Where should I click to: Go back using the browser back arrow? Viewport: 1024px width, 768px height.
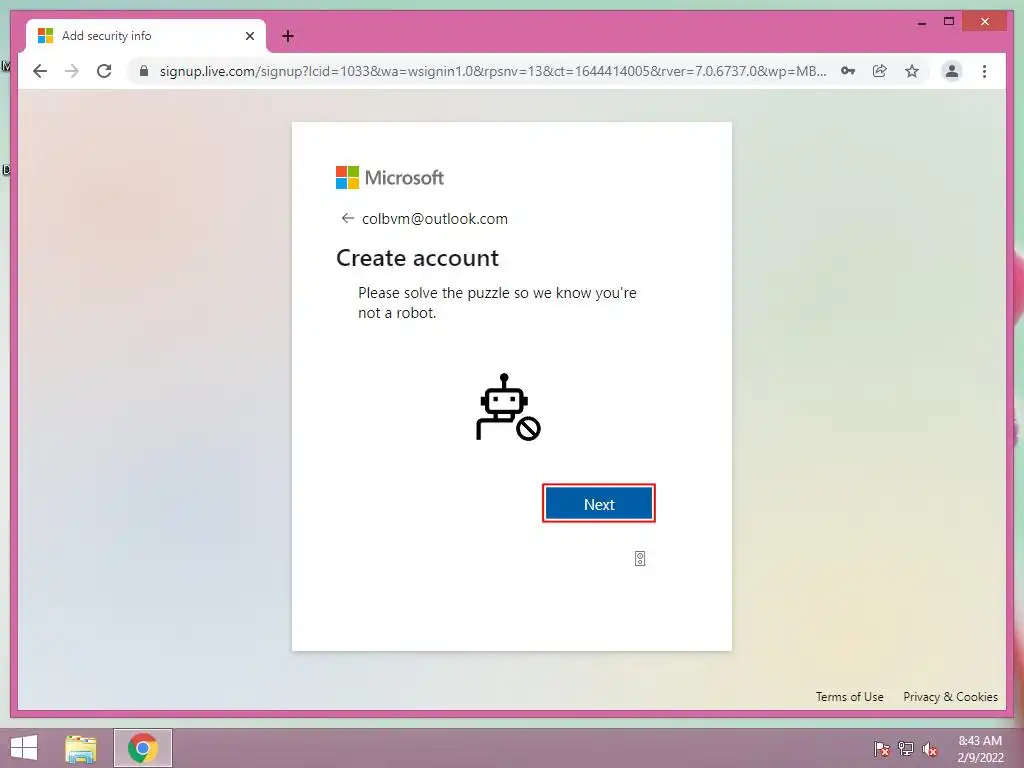tap(40, 71)
